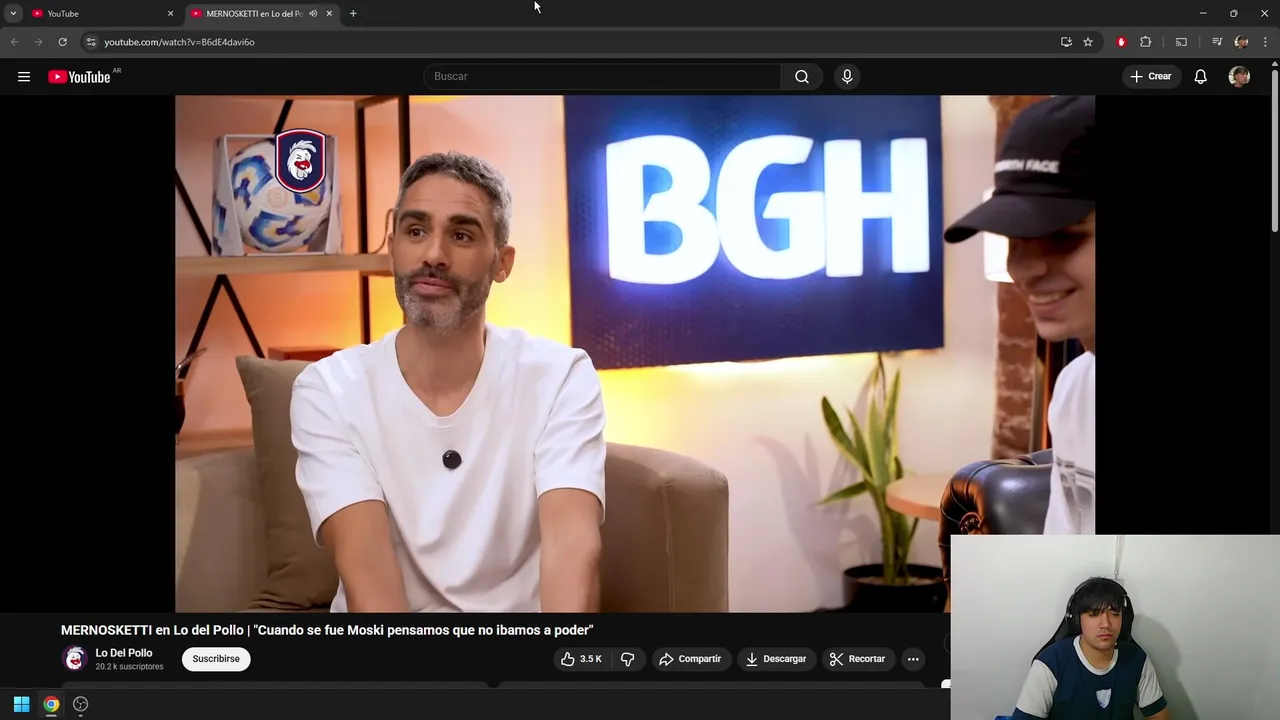Image resolution: width=1280 pixels, height=720 pixels.
Task: Go to YouTube home via logo
Action: (79, 77)
